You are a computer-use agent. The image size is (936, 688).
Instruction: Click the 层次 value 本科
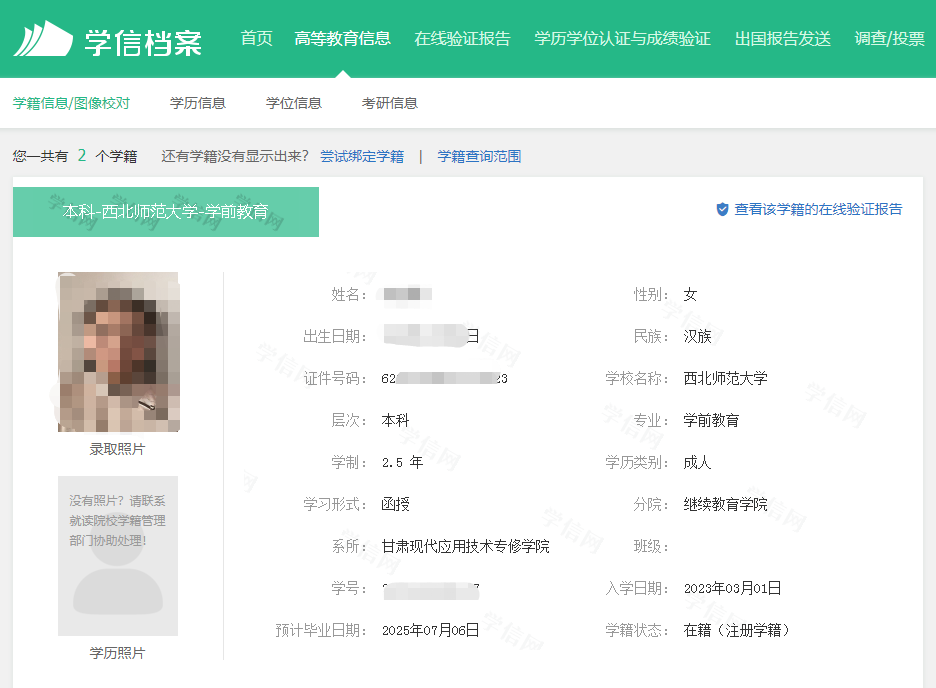pos(396,421)
